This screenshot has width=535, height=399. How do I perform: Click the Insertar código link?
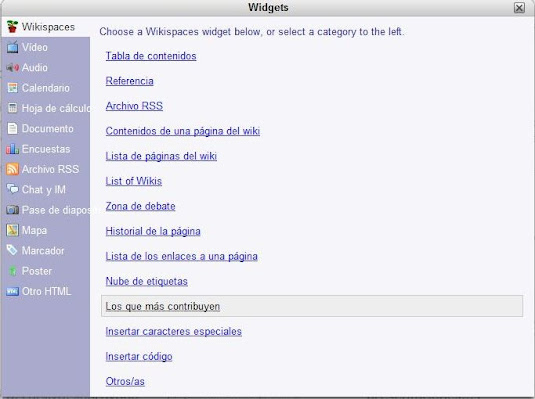139,356
